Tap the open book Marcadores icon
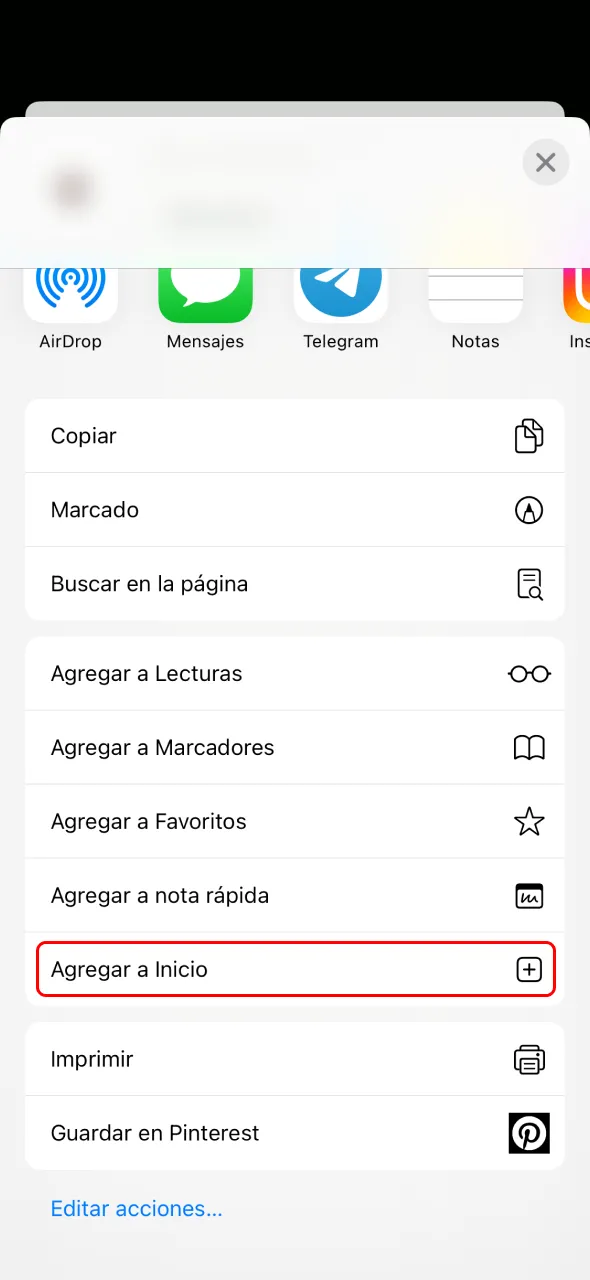590x1280 pixels. tap(529, 747)
